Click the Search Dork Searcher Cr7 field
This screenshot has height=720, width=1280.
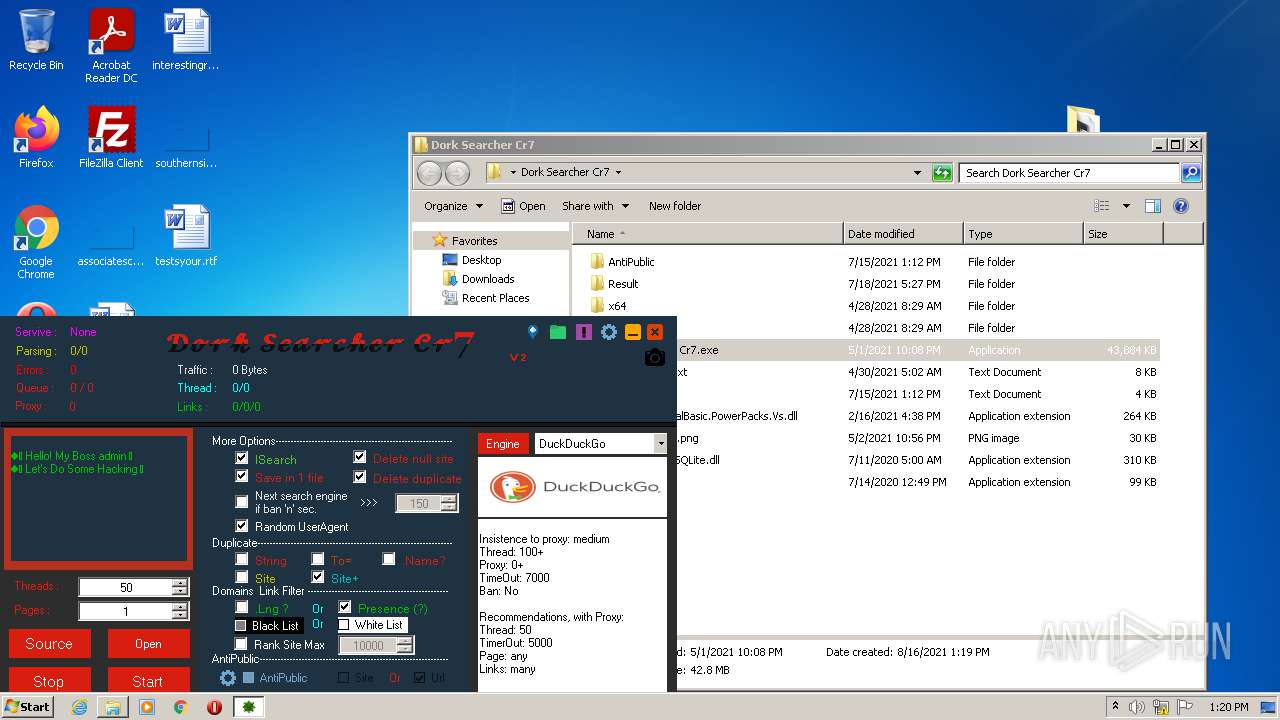(1069, 173)
